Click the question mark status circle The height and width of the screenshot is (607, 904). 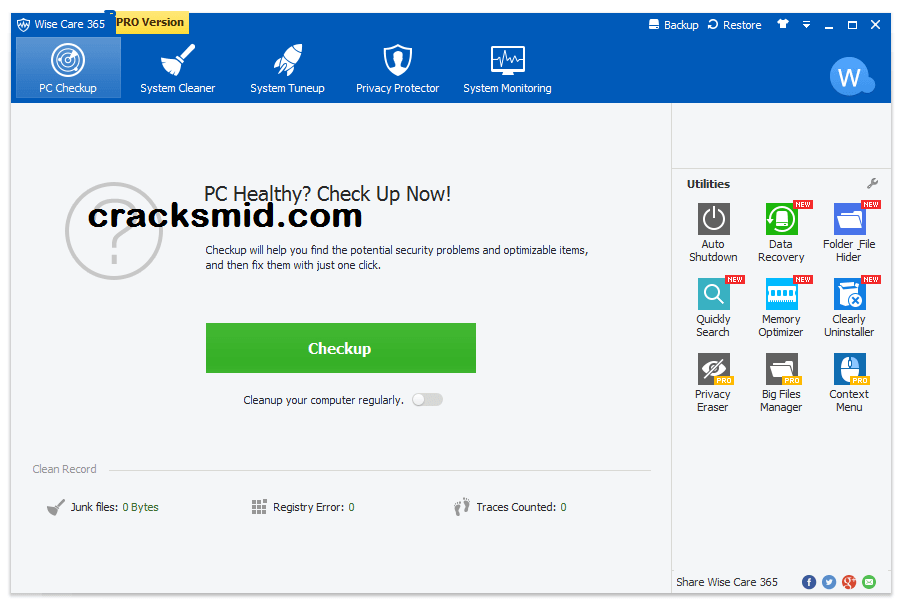tap(114, 231)
